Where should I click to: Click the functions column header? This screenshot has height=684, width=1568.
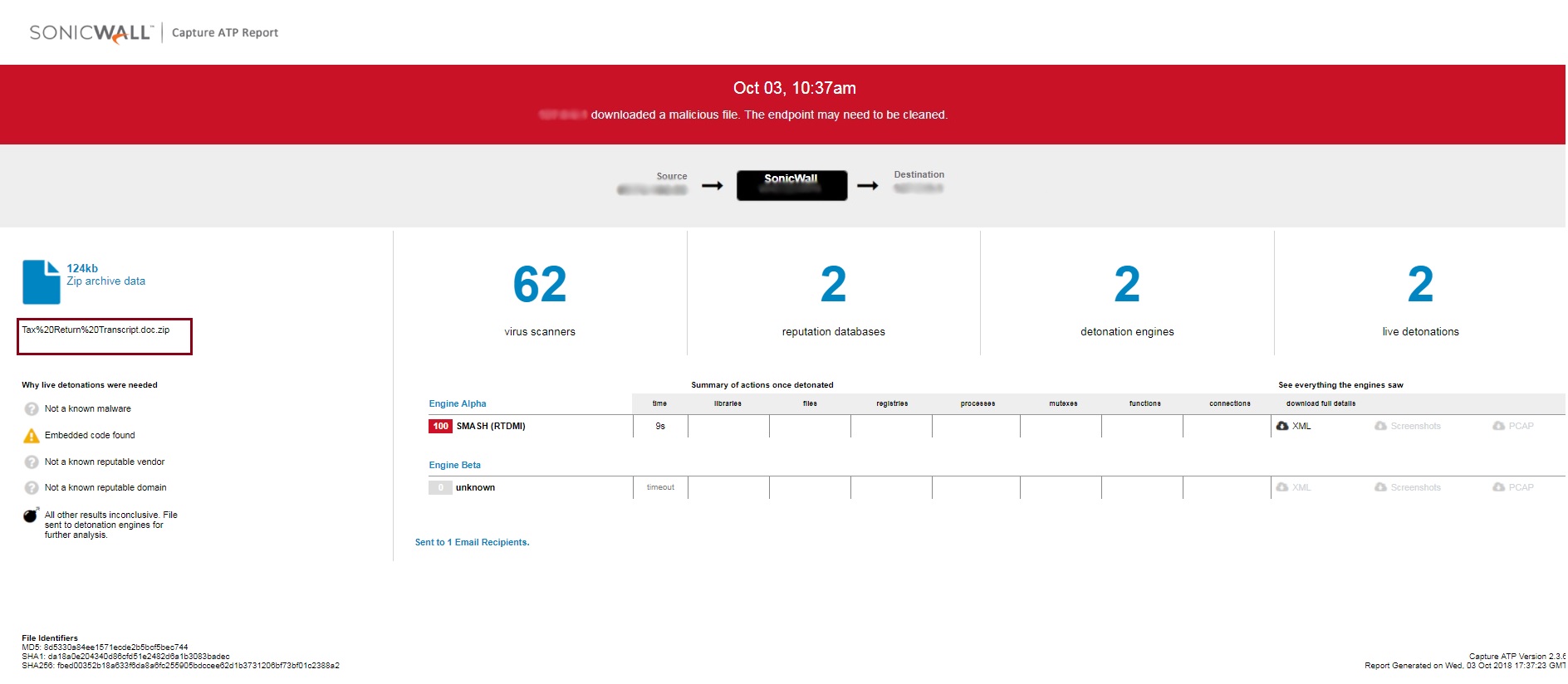[x=1144, y=404]
